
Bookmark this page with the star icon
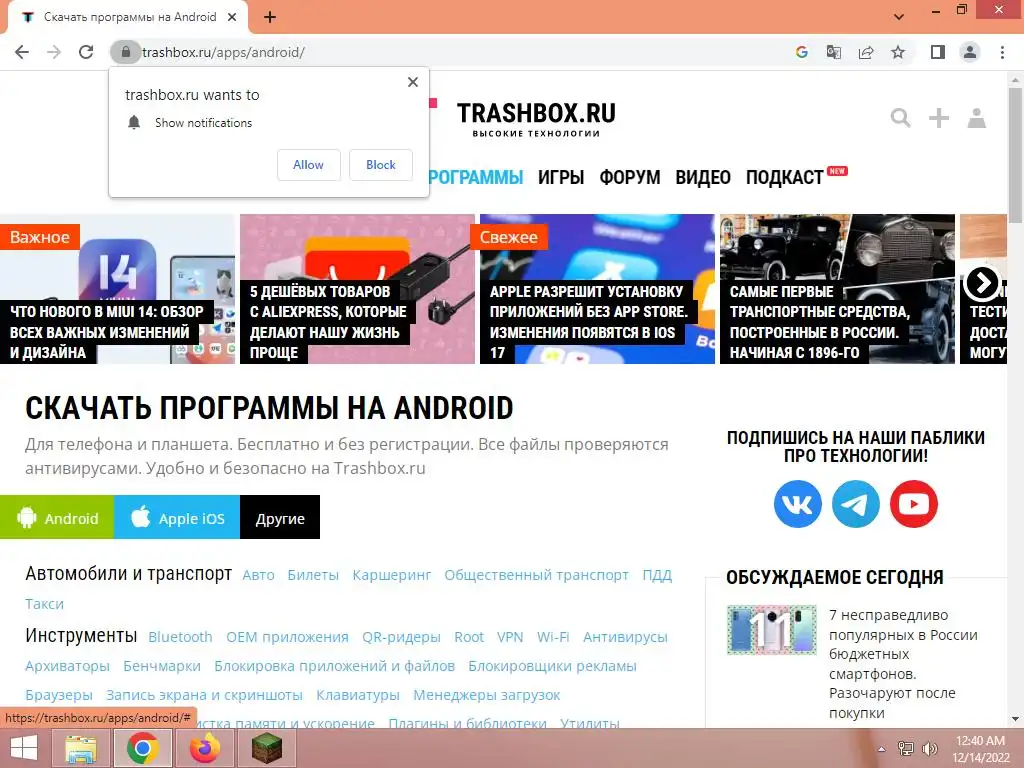[x=898, y=52]
